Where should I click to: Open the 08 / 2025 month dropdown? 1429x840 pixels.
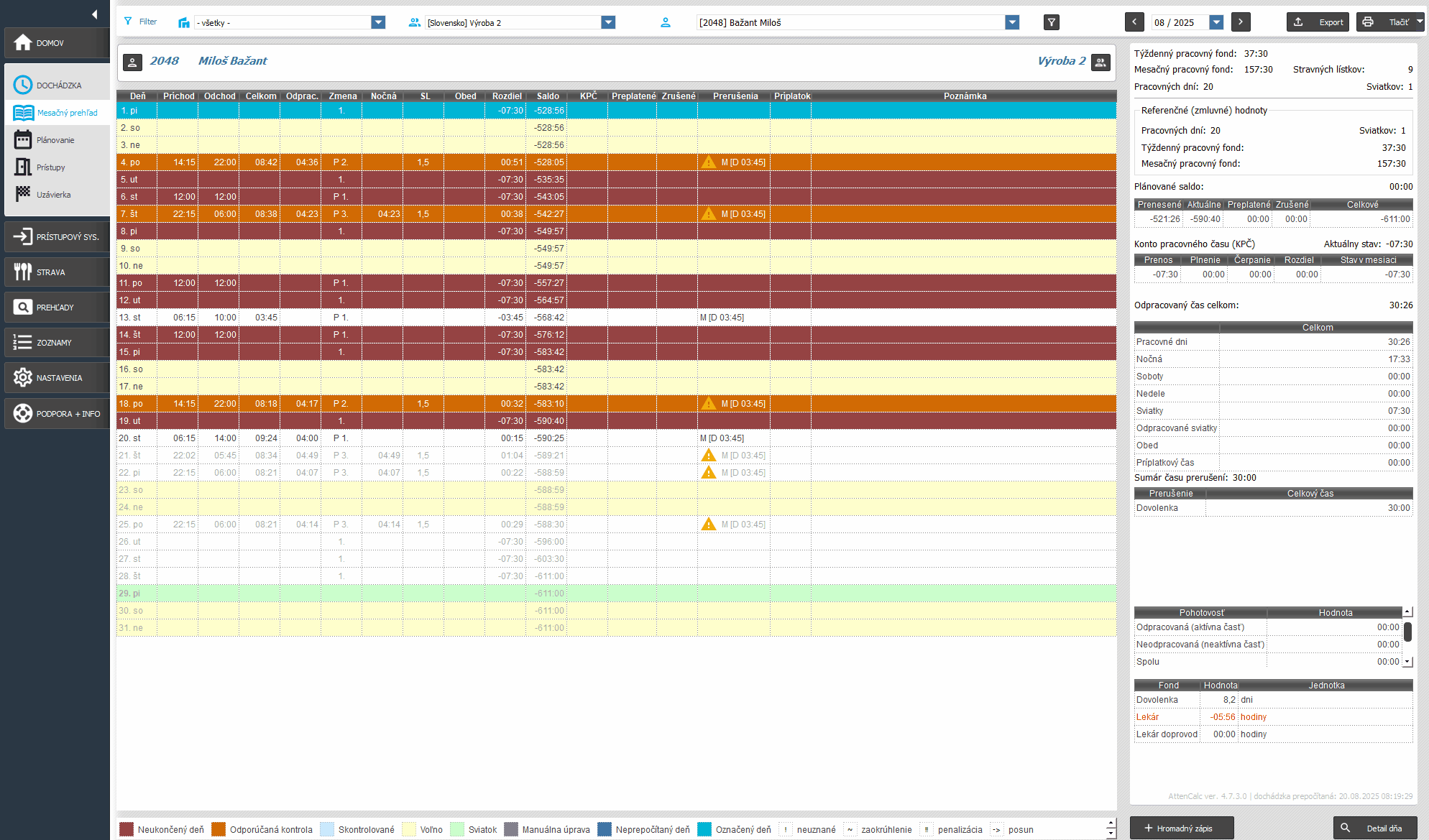[1216, 22]
